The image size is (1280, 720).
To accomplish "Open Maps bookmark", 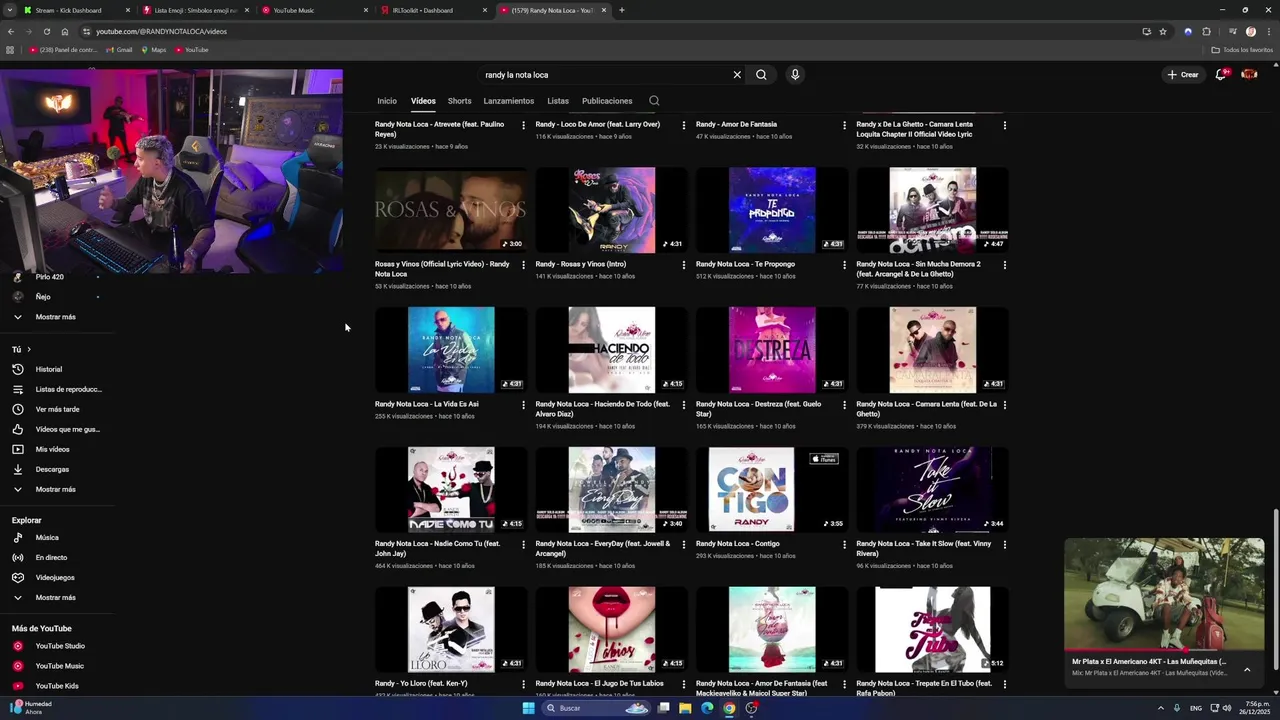I will 153,50.
